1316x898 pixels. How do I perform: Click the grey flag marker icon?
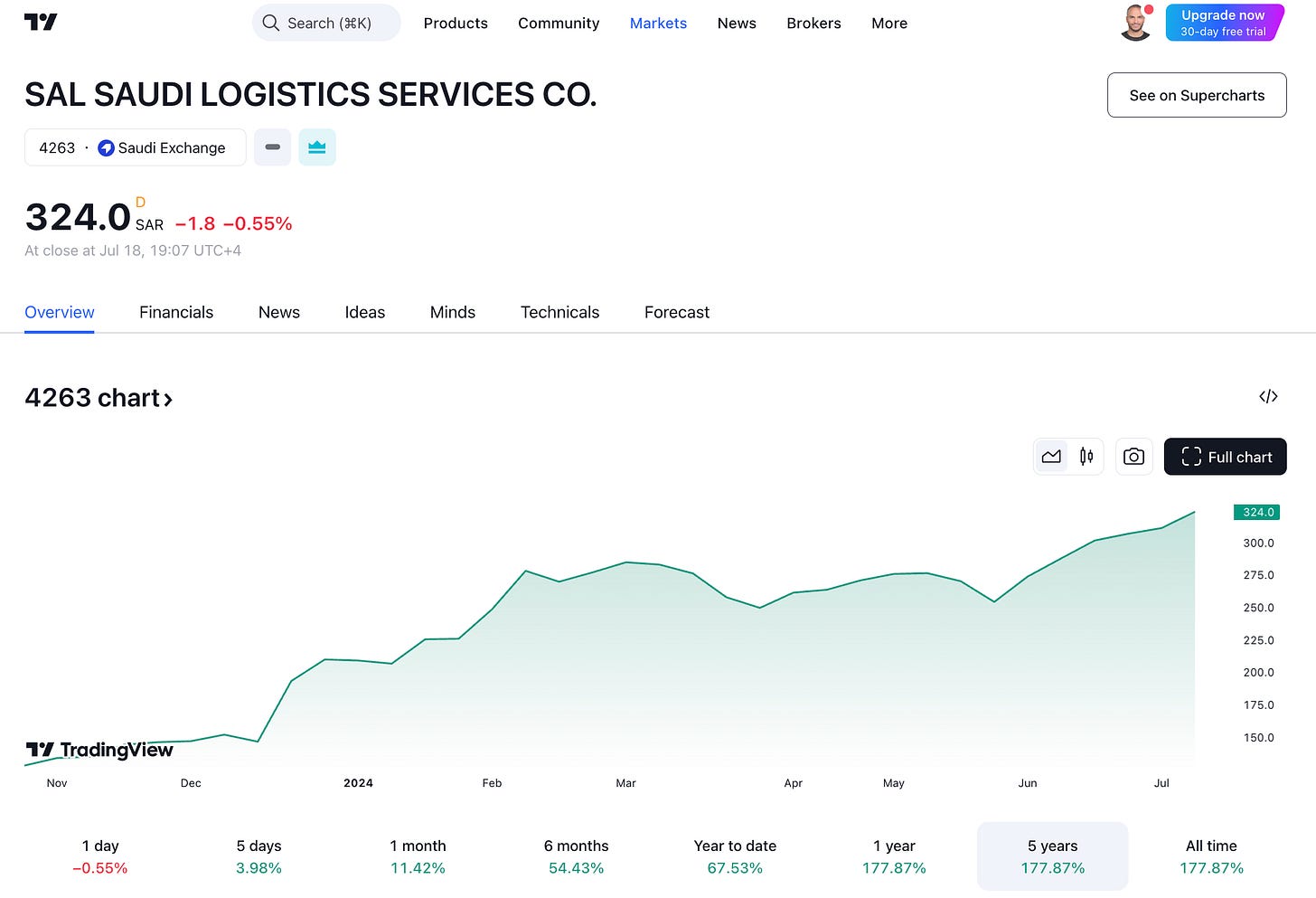click(272, 147)
